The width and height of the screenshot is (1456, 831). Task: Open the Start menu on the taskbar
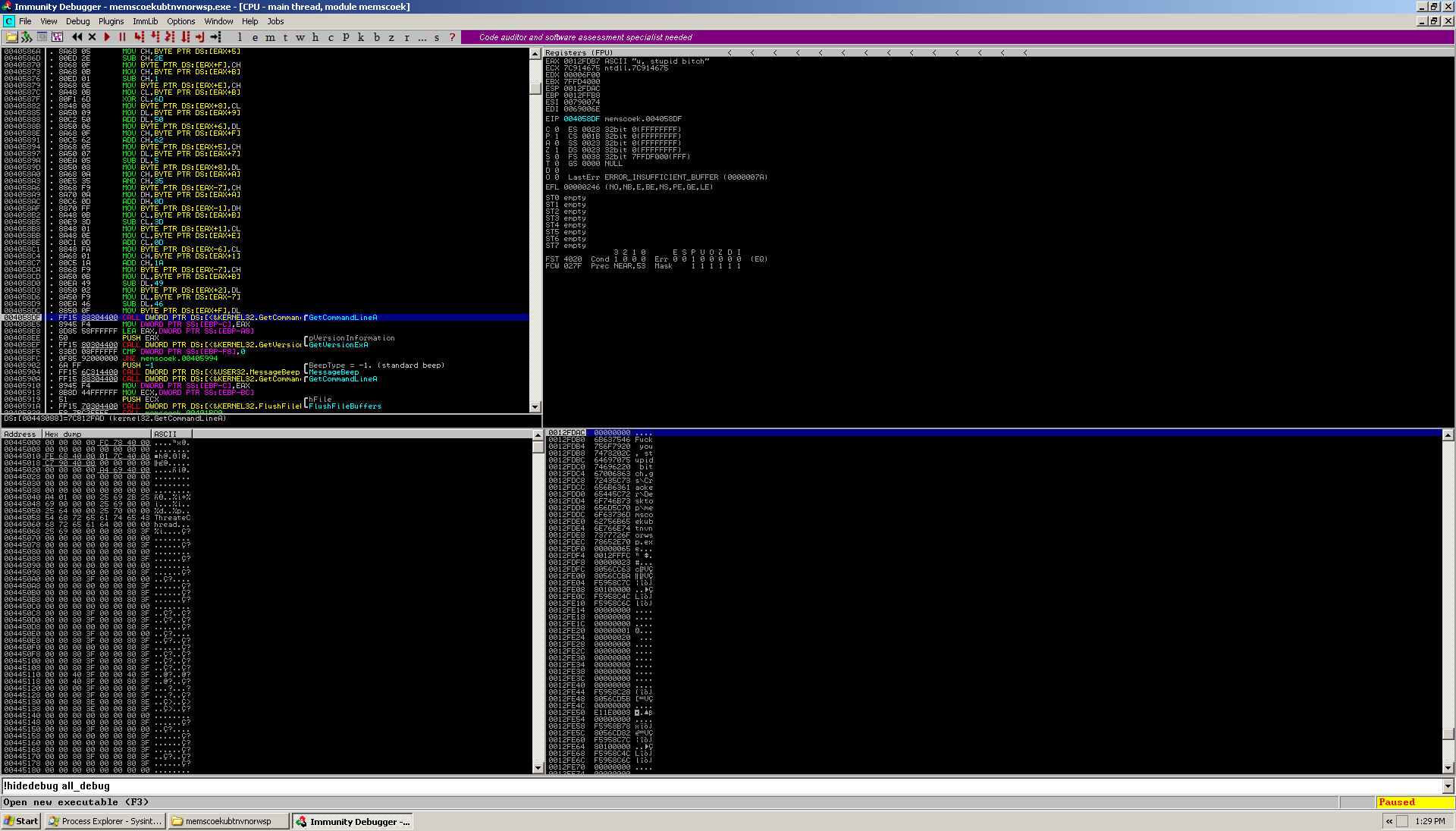[21, 821]
